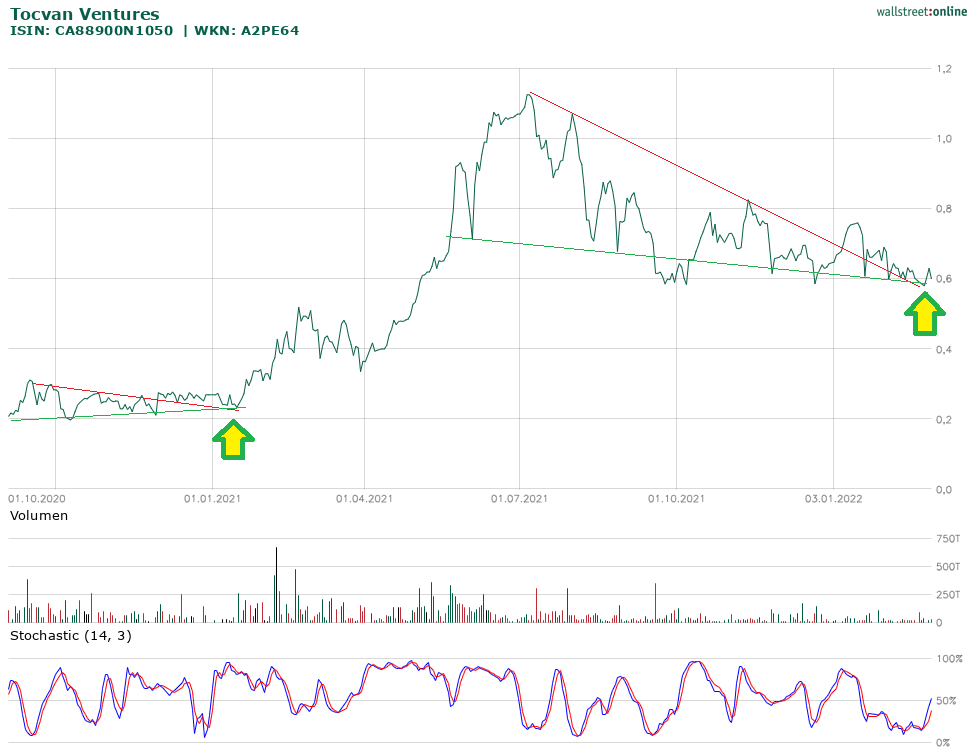Viewport: 976px width, 750px height.
Task: Click the 0,4 price axis label
Action: click(x=944, y=349)
